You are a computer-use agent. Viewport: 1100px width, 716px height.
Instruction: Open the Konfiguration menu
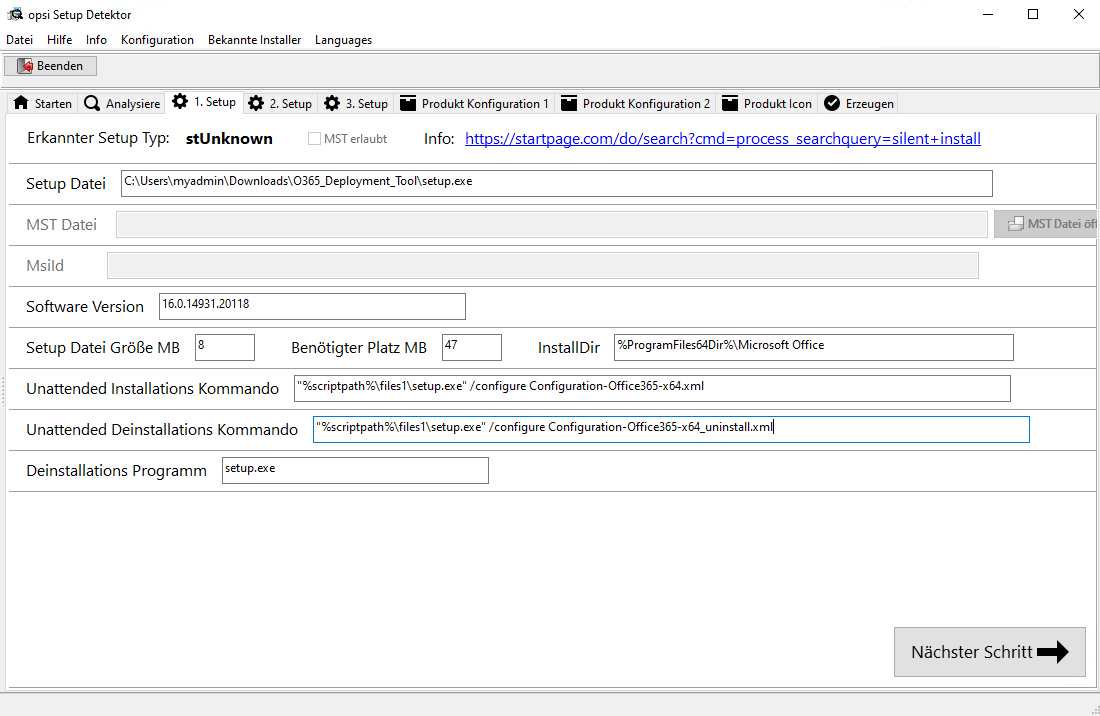coord(157,40)
